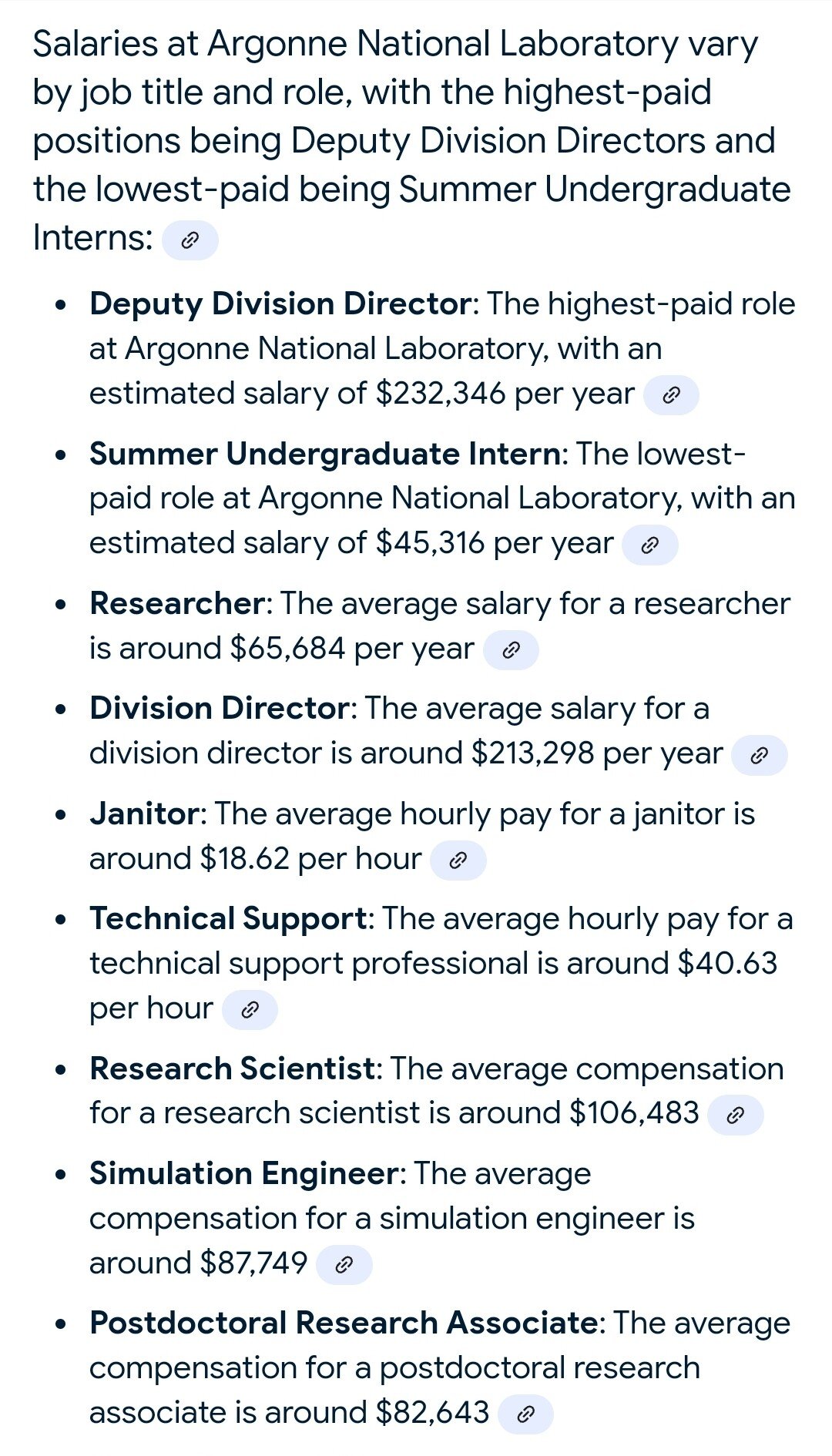The width and height of the screenshot is (832, 1456).
Task: Open citation link for Researcher salary
Action: [510, 650]
